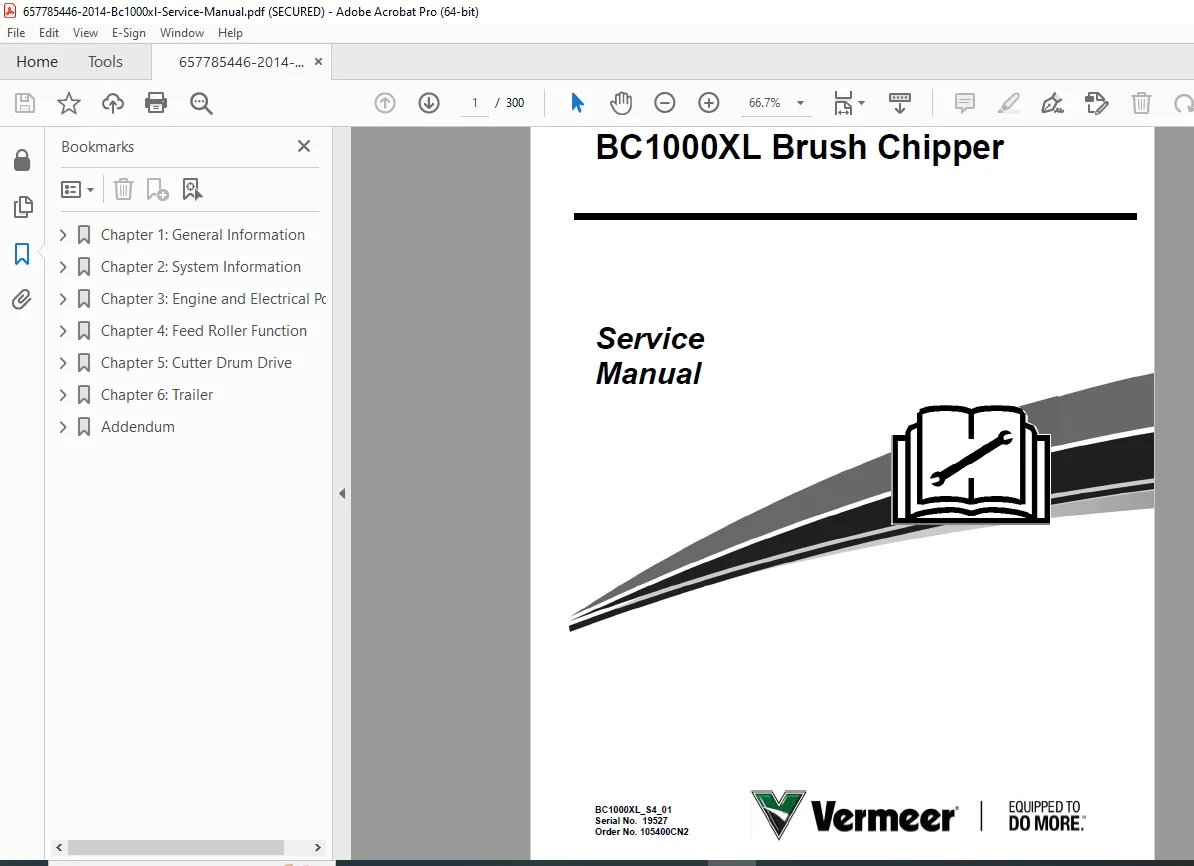
Task: Open the File menu
Action: click(x=16, y=33)
